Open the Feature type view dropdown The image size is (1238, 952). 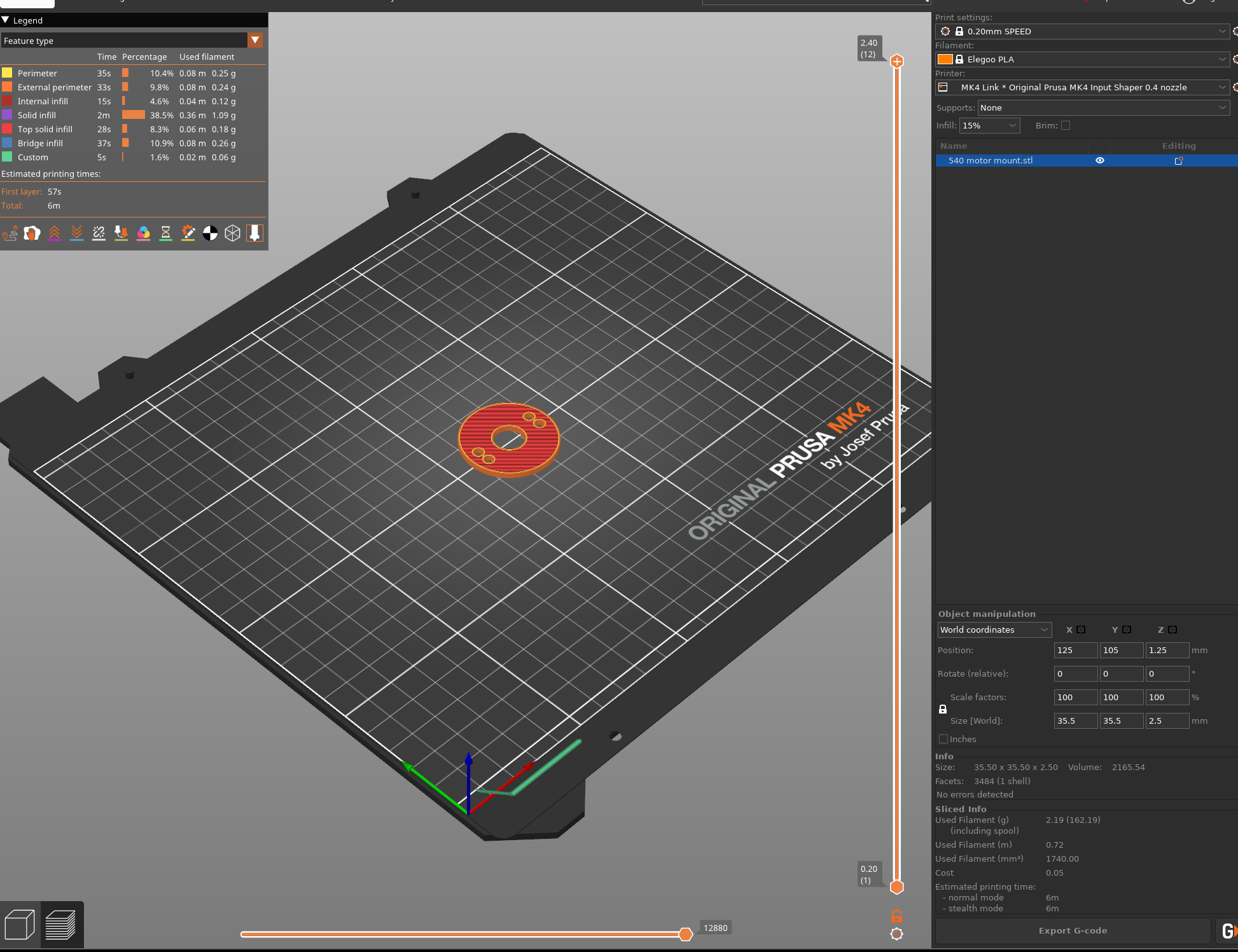(x=255, y=40)
